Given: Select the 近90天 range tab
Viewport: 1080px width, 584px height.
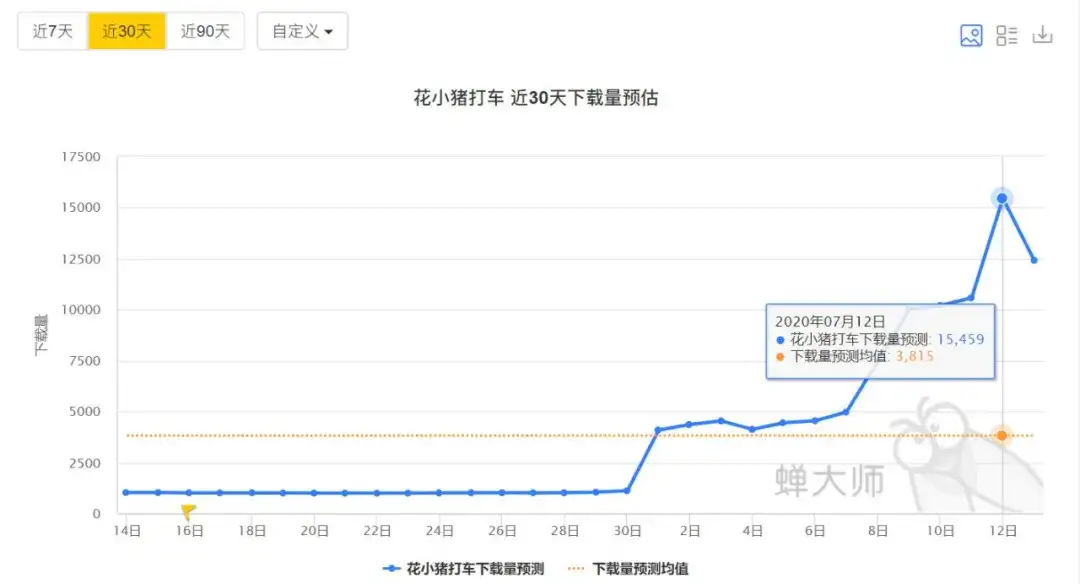Looking at the screenshot, I should click(x=205, y=31).
